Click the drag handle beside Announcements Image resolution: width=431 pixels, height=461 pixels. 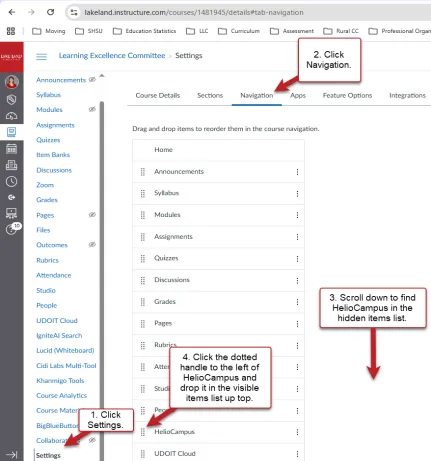[143, 172]
